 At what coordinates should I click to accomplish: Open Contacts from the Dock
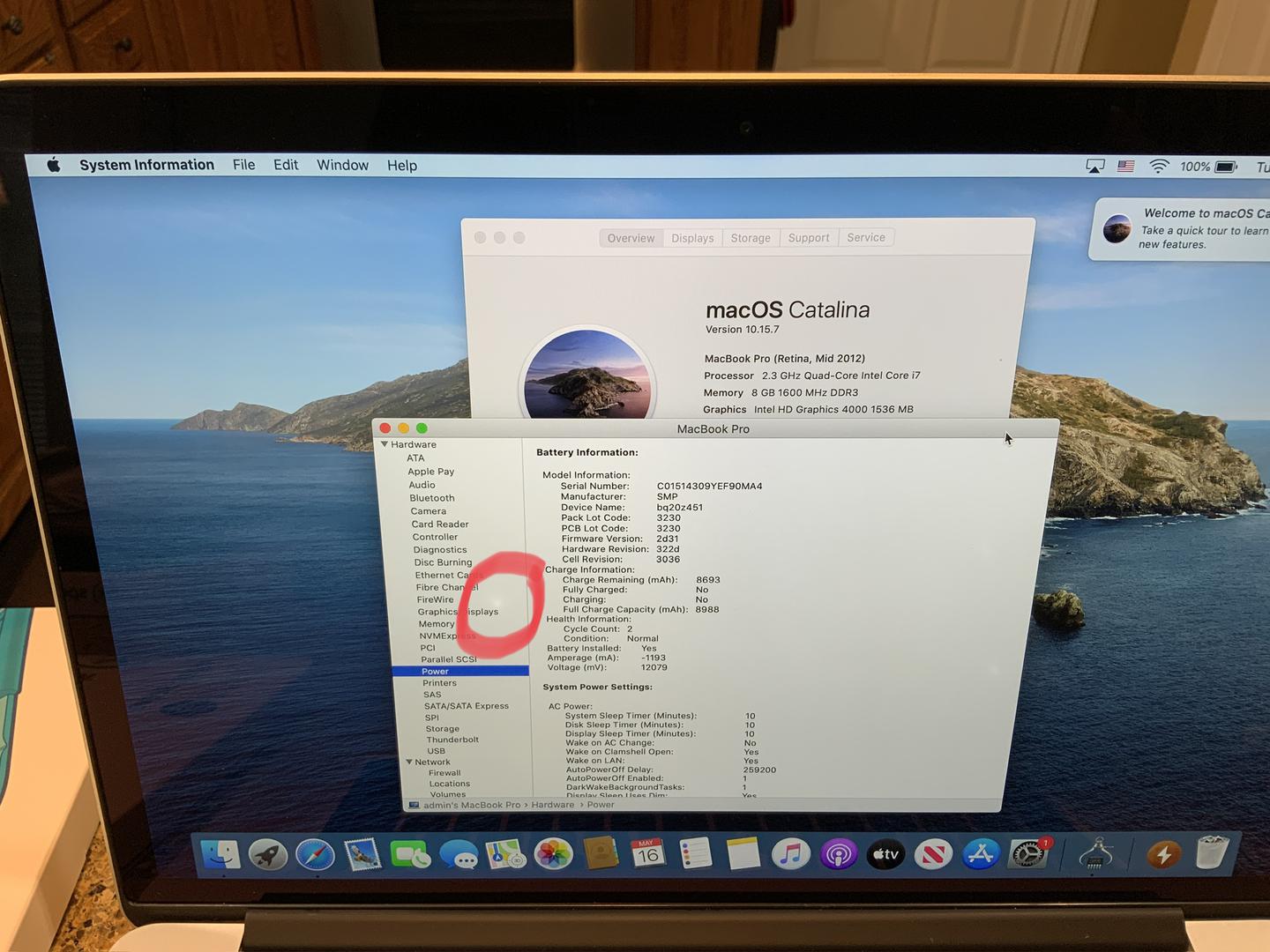click(x=601, y=853)
